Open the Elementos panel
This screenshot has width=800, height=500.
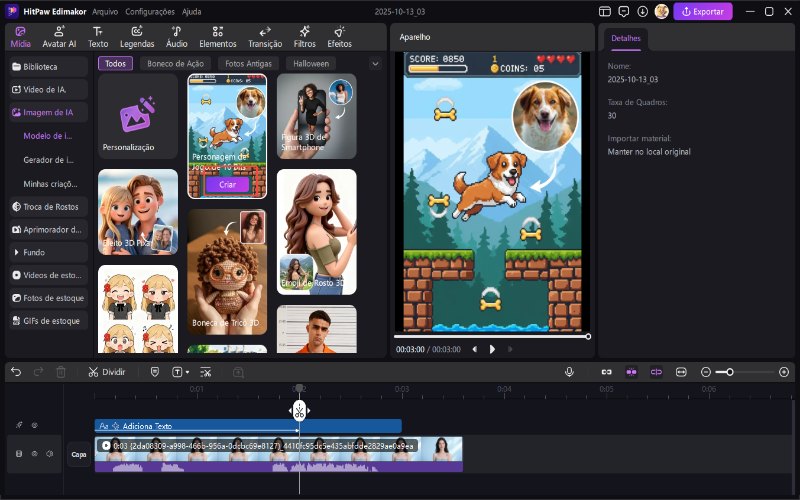tap(218, 37)
